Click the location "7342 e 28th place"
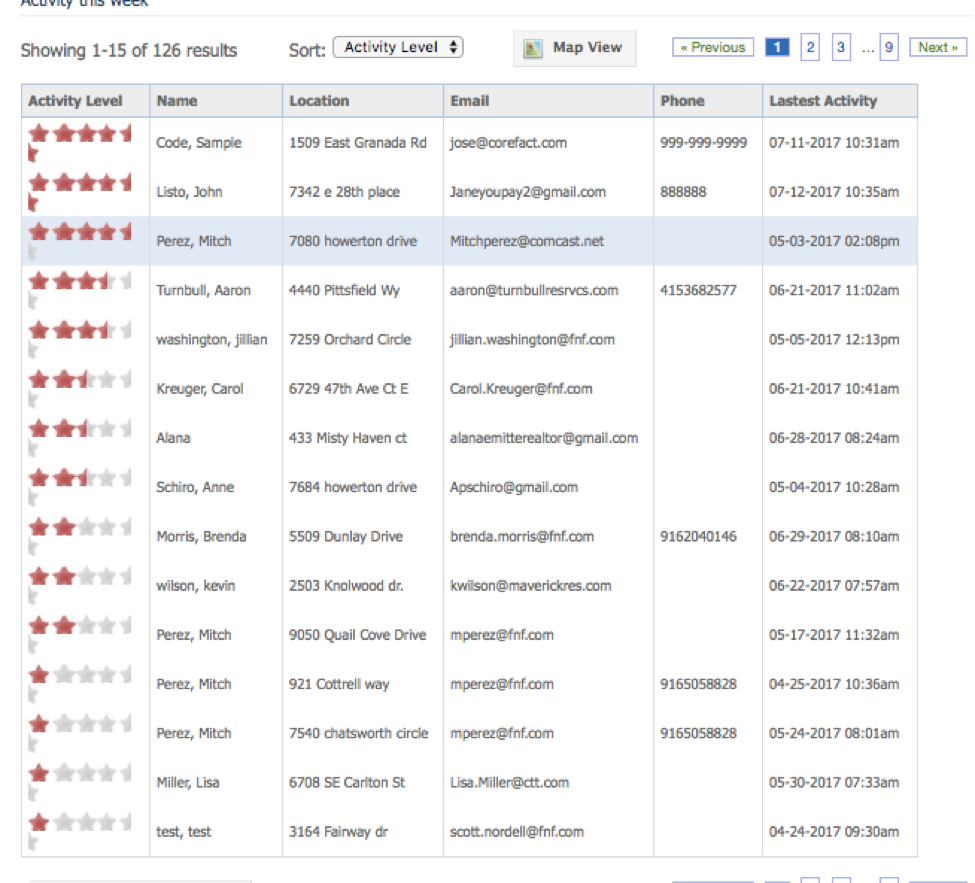975x883 pixels. [x=344, y=192]
